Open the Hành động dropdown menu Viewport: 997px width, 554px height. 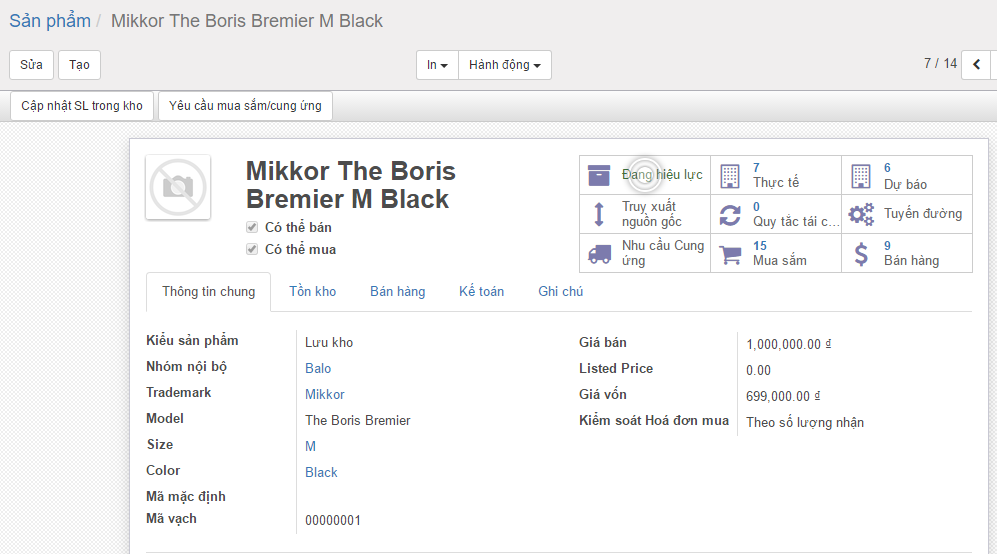point(505,65)
